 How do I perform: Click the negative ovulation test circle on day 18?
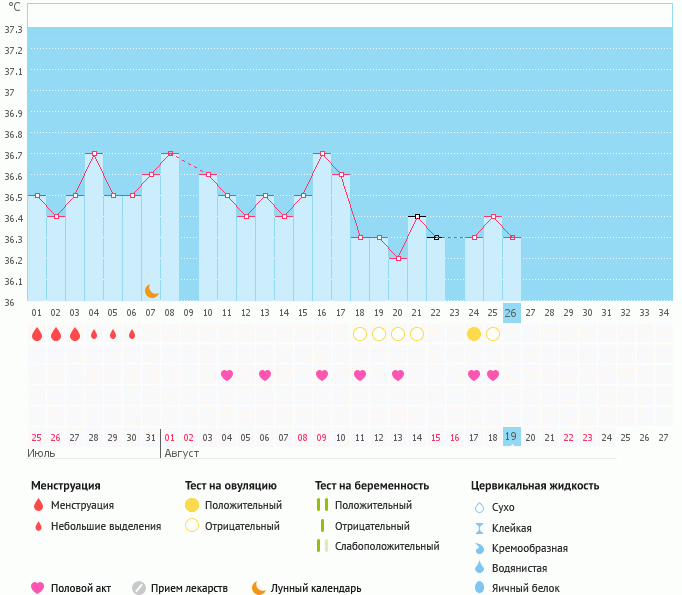pyautogui.click(x=360, y=334)
